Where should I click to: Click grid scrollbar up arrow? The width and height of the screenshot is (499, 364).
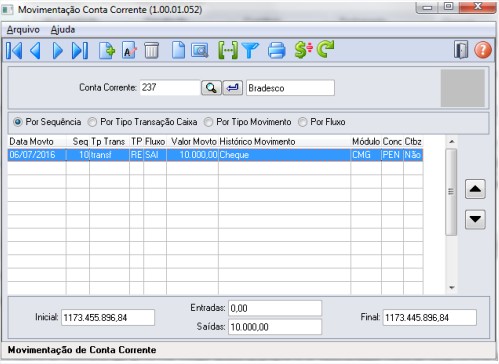[452, 142]
